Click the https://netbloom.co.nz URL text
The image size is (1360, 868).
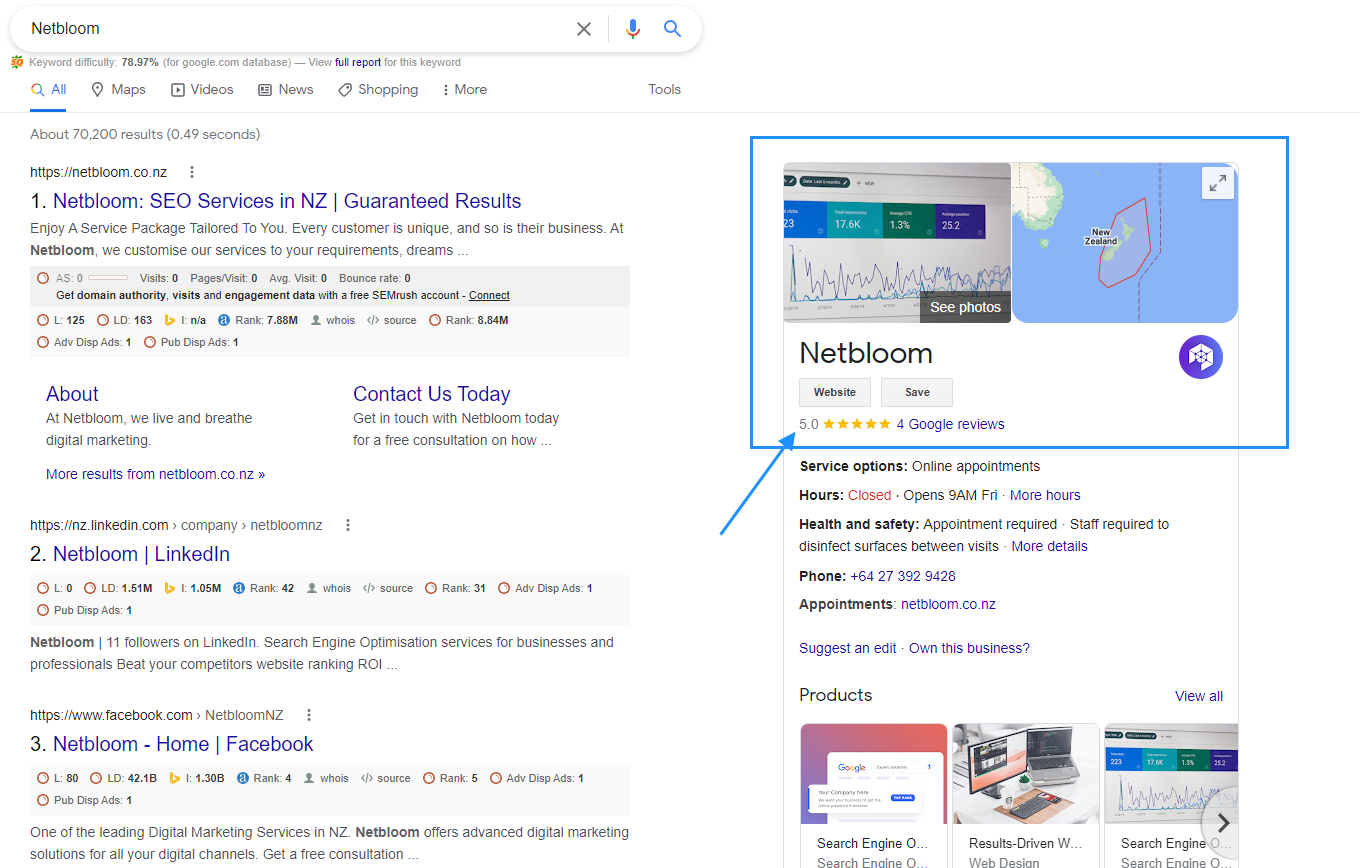click(99, 172)
